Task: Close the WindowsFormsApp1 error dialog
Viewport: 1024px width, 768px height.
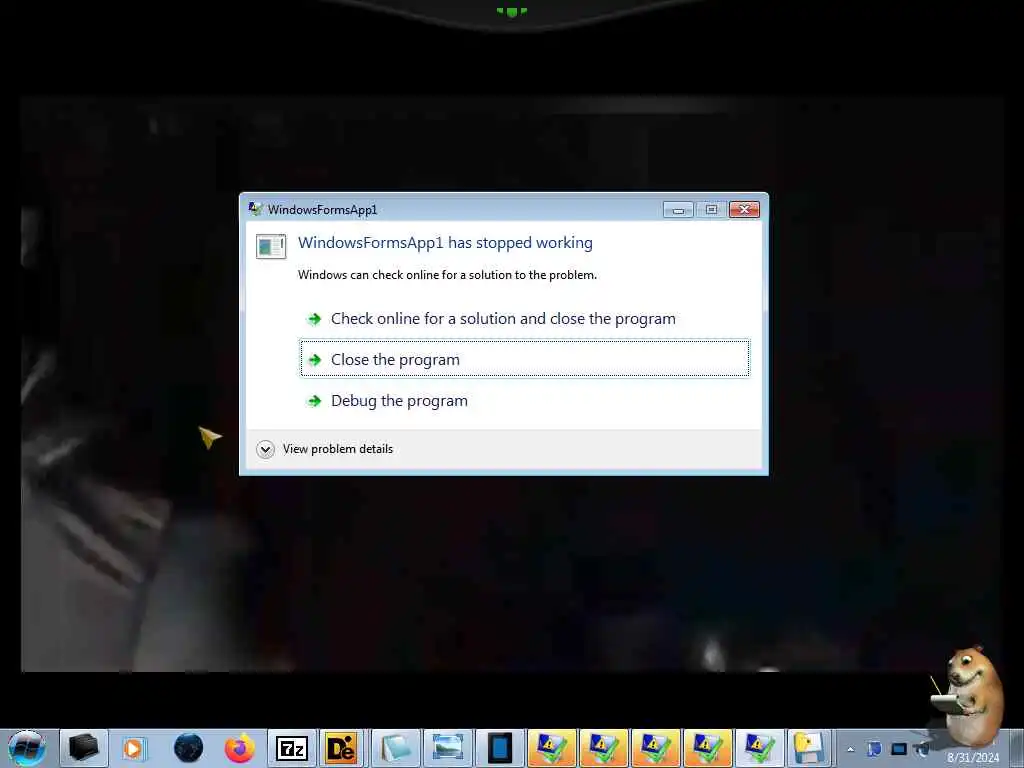Action: (744, 210)
